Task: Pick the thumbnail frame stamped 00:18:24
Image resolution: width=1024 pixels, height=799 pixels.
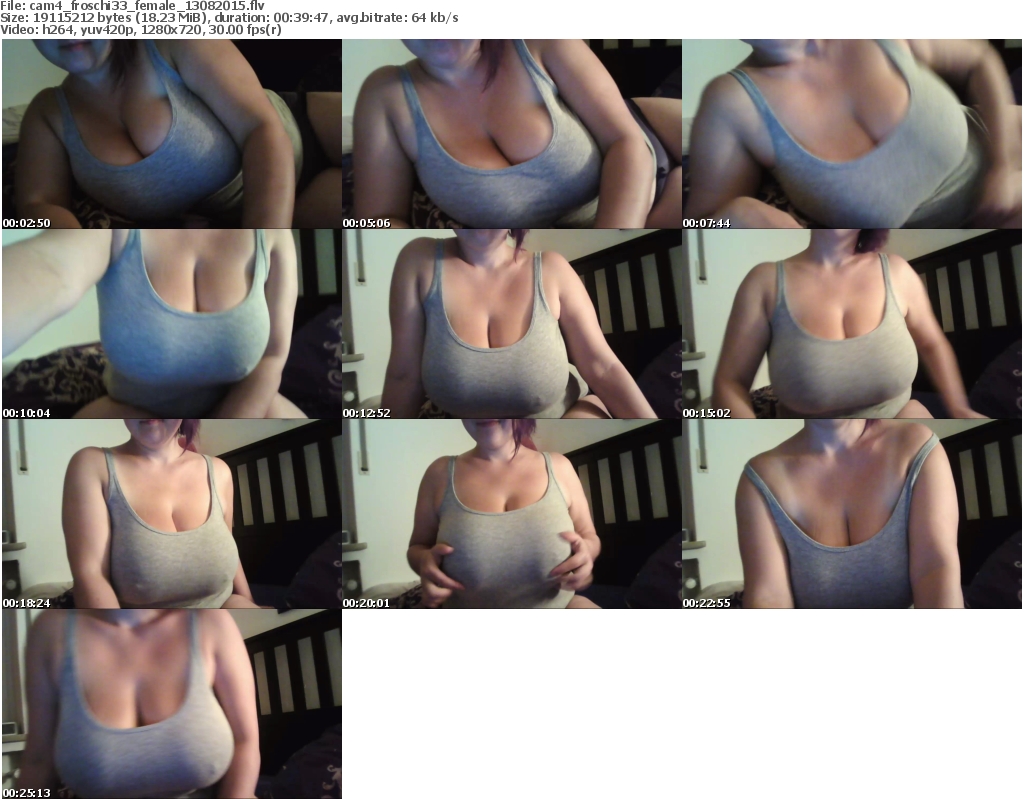Action: pyautogui.click(x=172, y=514)
